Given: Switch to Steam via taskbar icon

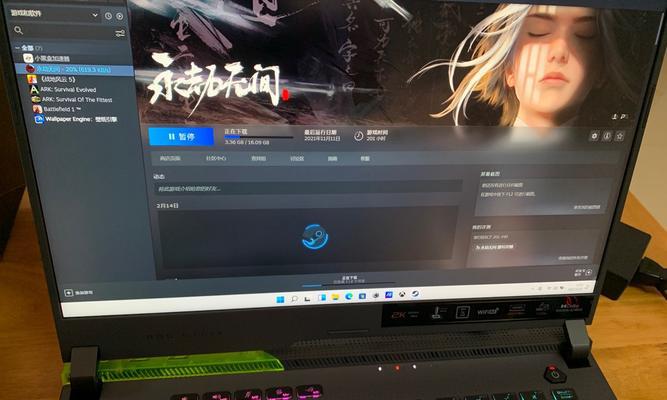Looking at the screenshot, I should [x=415, y=294].
